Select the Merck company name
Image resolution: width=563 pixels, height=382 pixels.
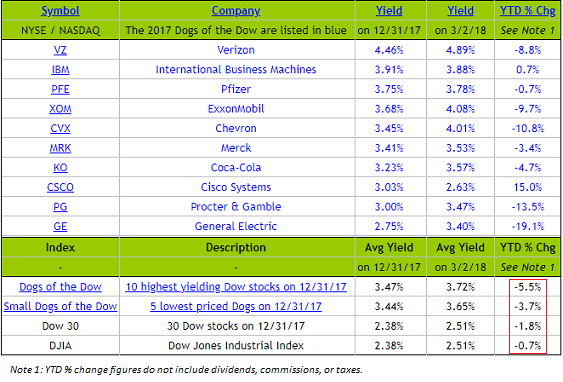pos(236,148)
